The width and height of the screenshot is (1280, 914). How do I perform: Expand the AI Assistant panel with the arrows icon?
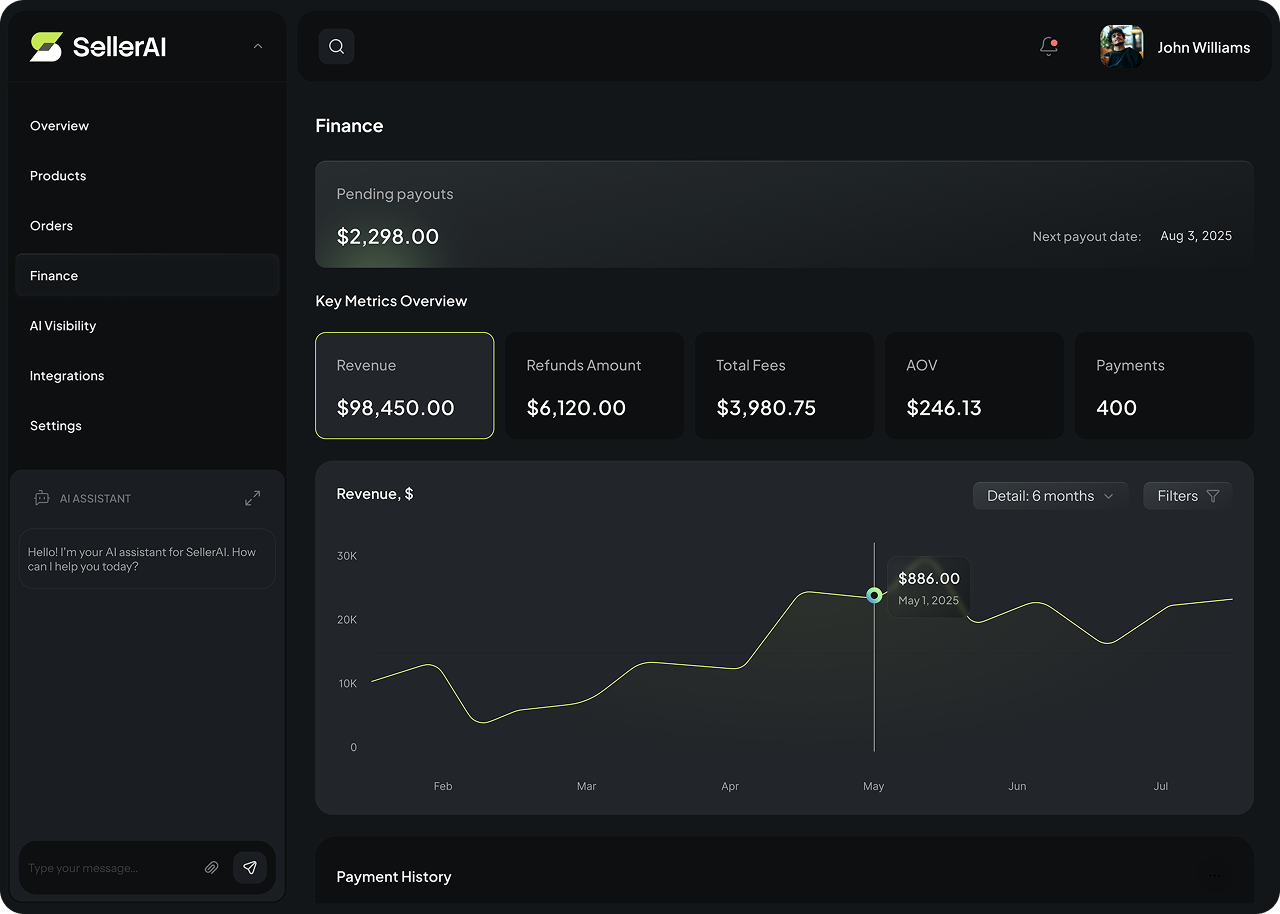pos(252,497)
